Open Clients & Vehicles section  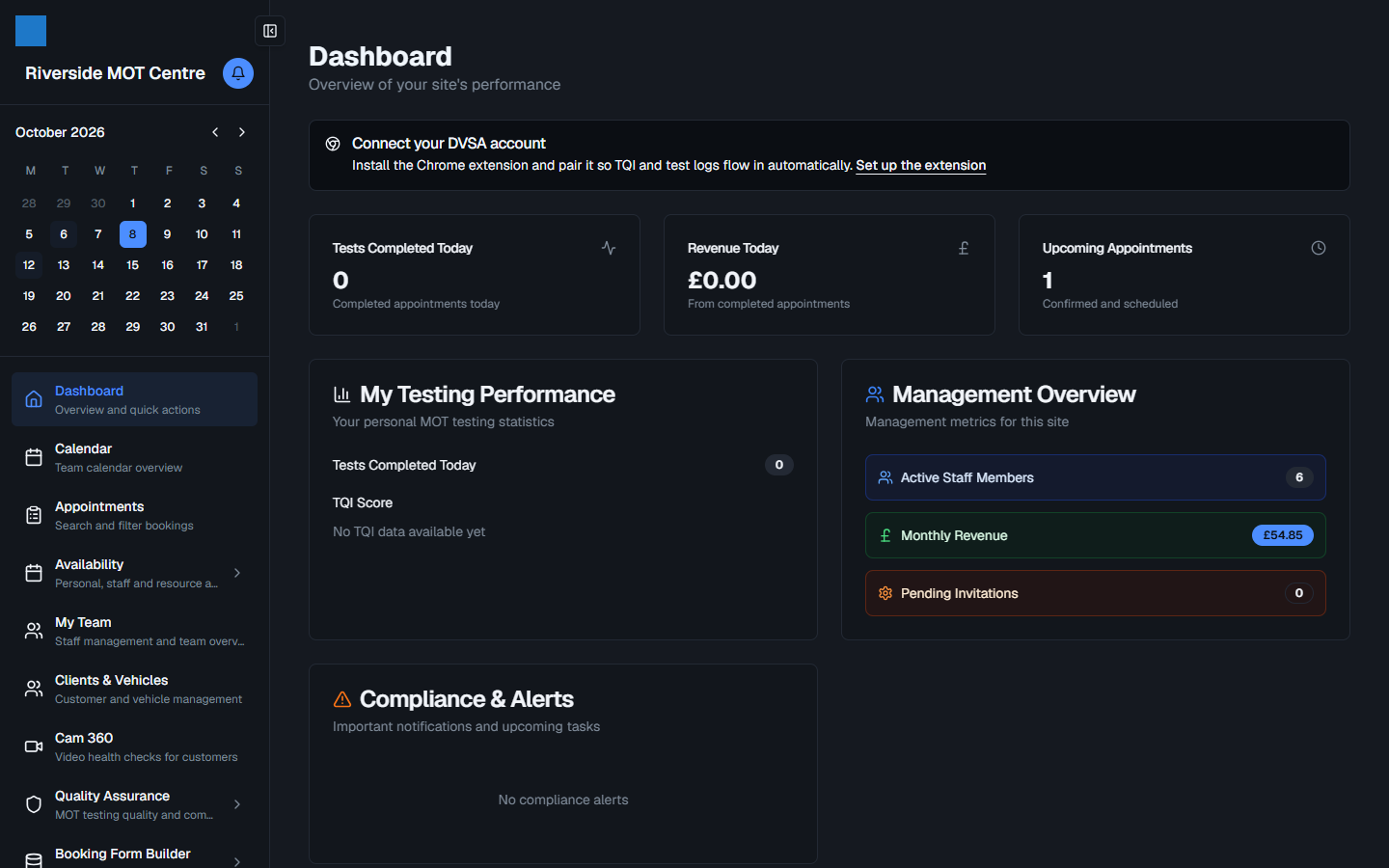134,689
